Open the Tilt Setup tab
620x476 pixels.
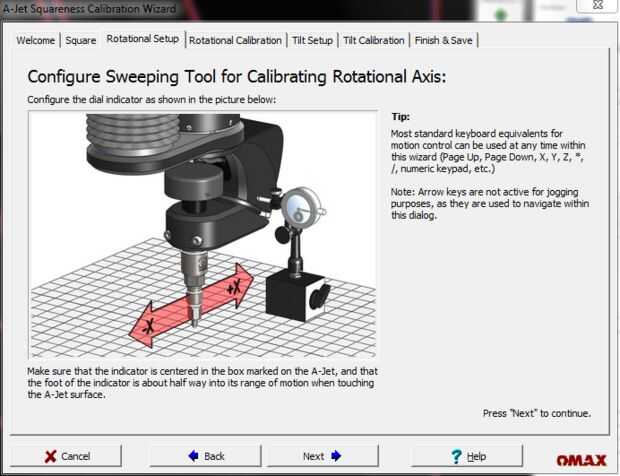point(312,40)
